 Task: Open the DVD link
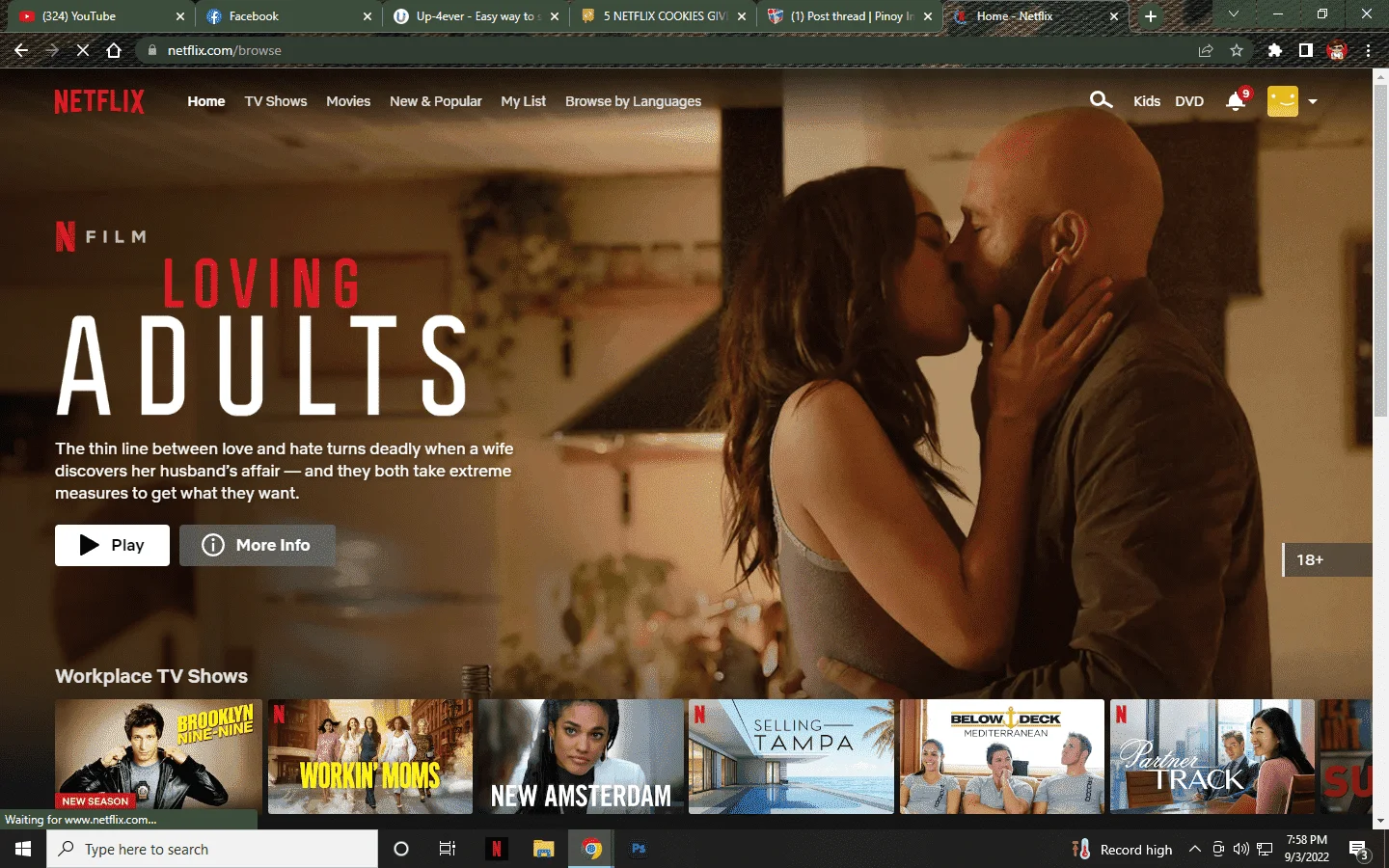[x=1189, y=101]
